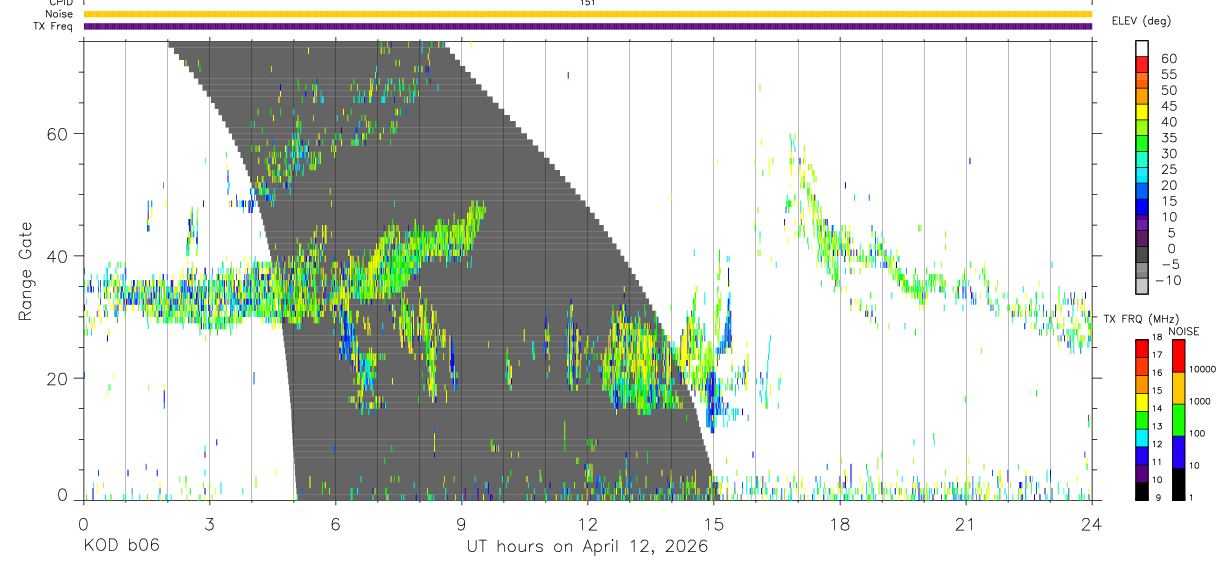
Task: Click the purple TX Freq strip above plot
Action: pyautogui.click(x=587, y=26)
